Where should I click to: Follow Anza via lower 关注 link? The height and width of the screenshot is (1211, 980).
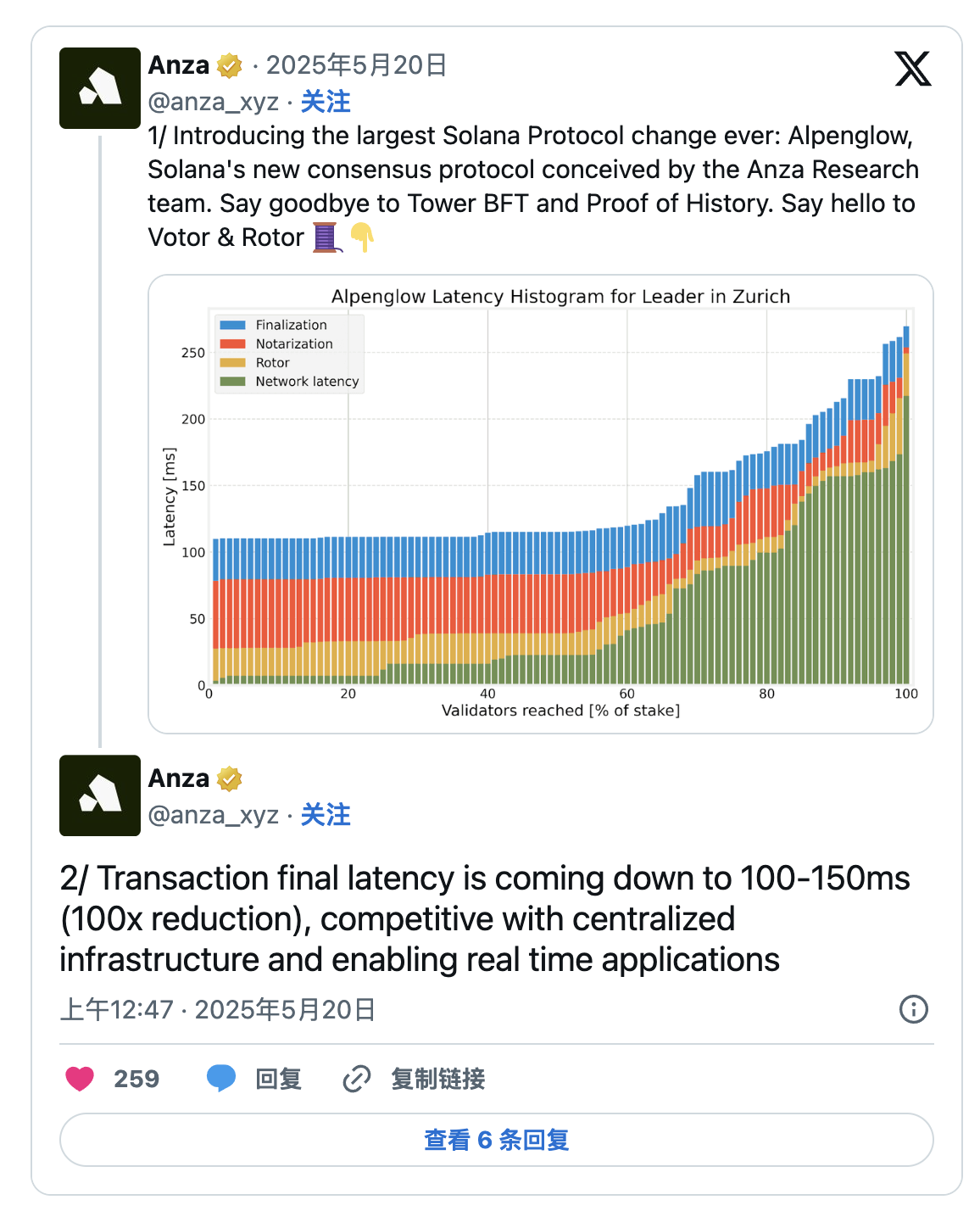coord(326,815)
